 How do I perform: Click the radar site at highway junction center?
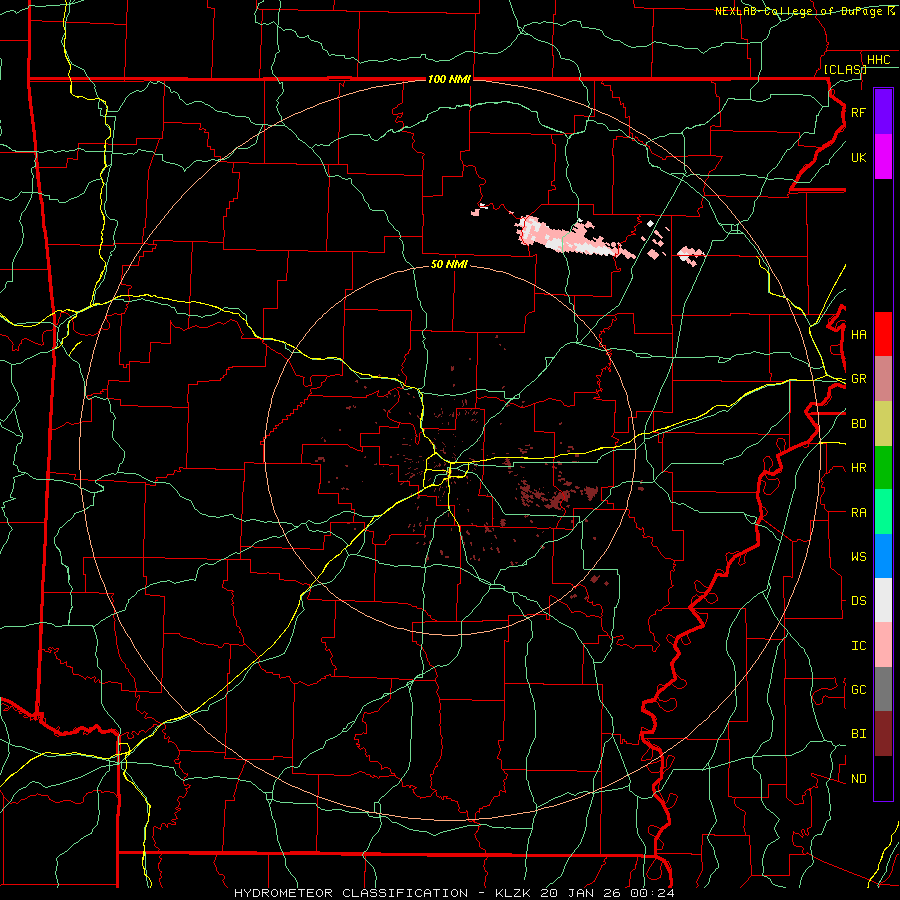pyautogui.click(x=450, y=463)
